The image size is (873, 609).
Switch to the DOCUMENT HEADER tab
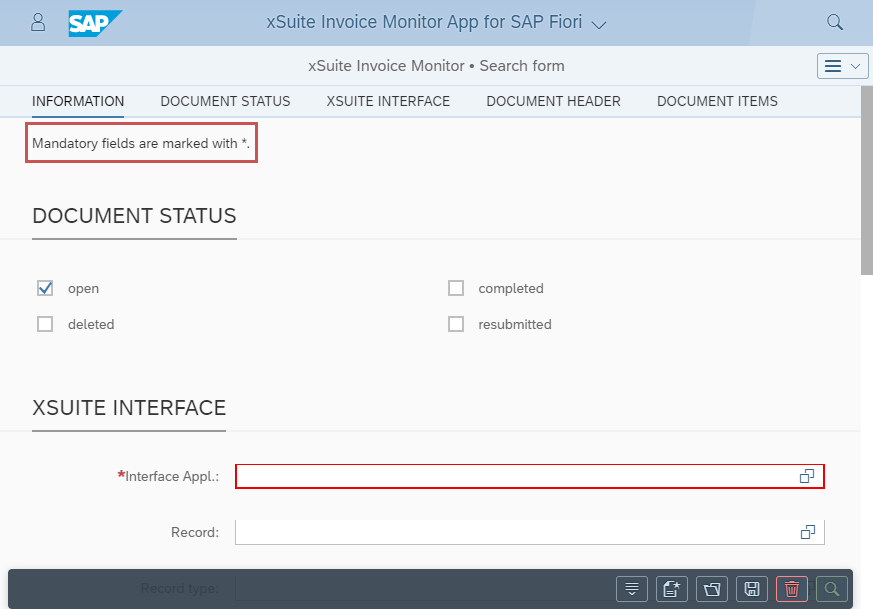pyautogui.click(x=553, y=101)
